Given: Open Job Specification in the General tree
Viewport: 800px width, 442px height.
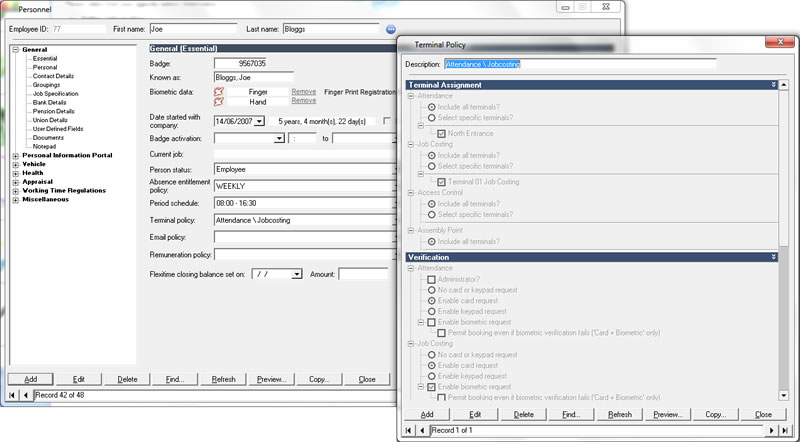Looking at the screenshot, I should click(55, 93).
